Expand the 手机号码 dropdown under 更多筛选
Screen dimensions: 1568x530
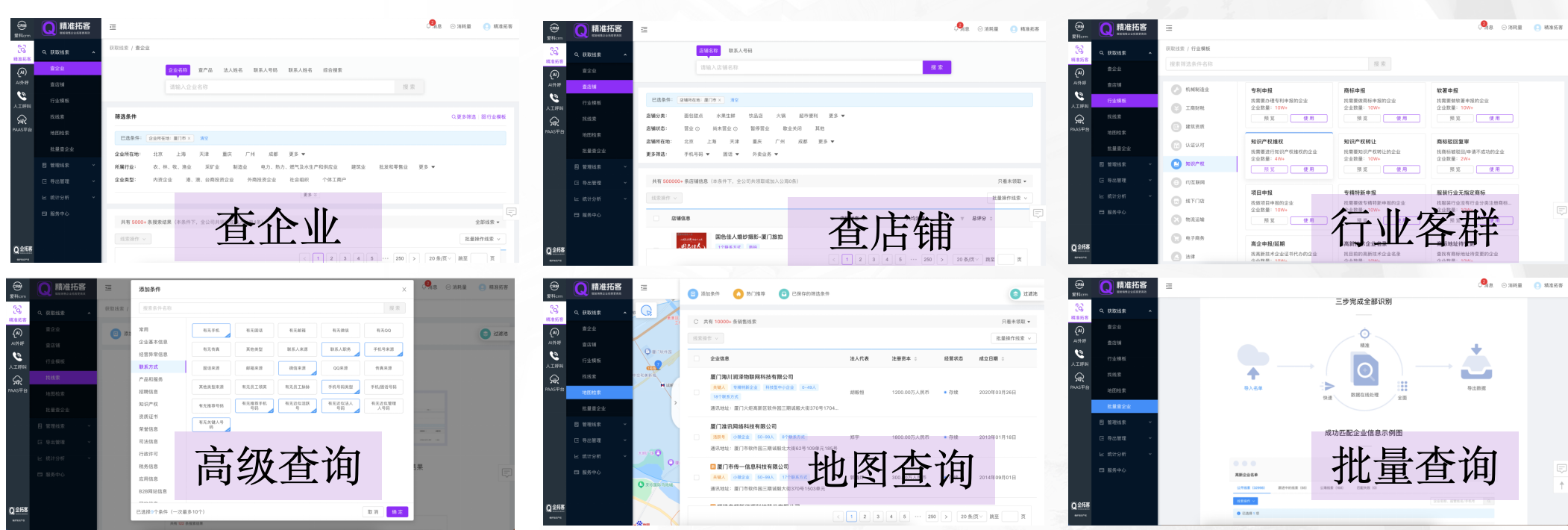pos(697,155)
